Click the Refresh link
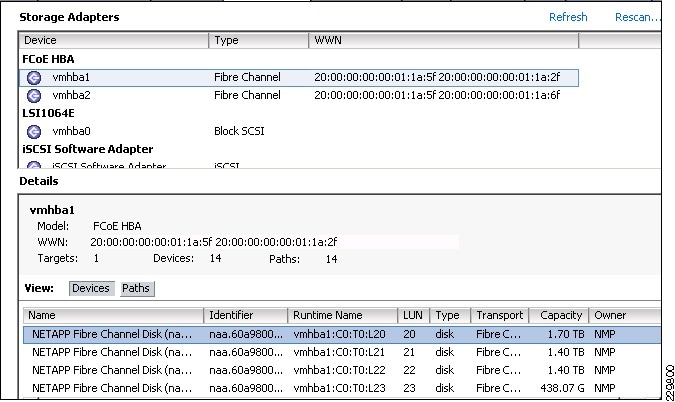The image size is (675, 402). (x=568, y=17)
